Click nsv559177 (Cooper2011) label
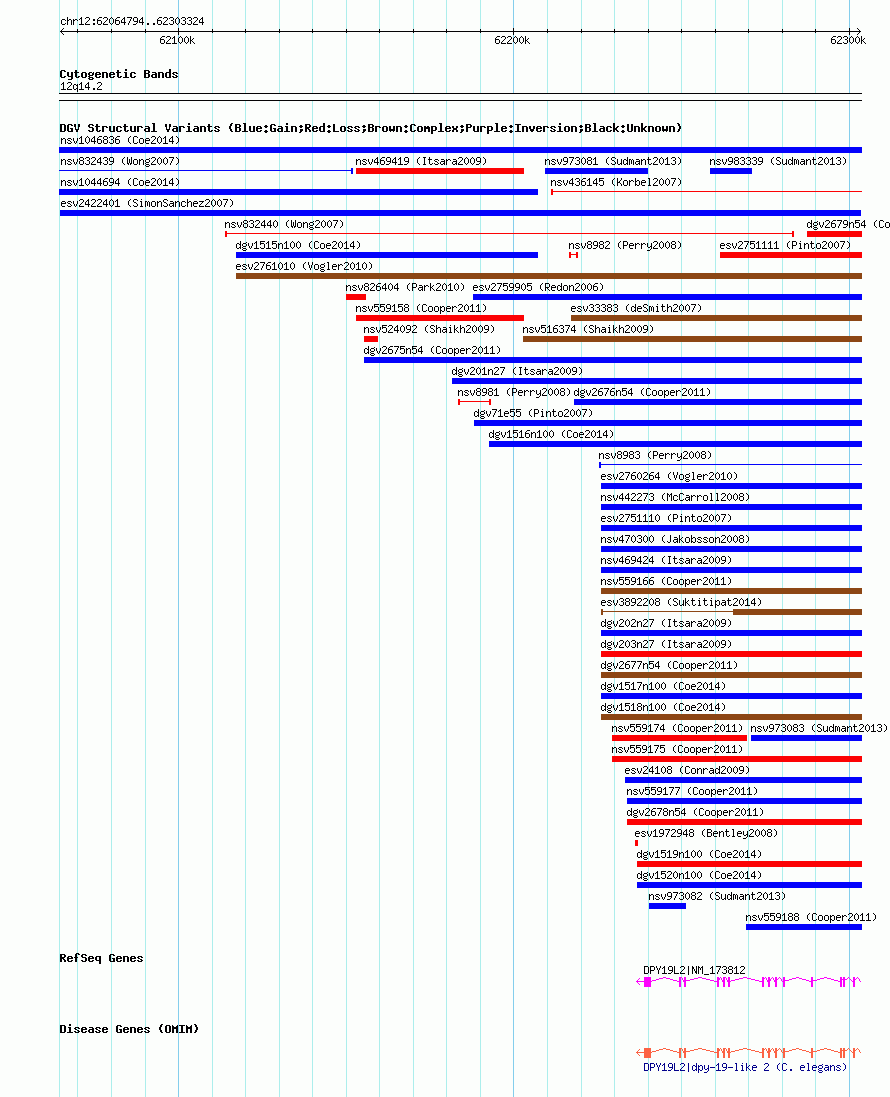This screenshot has width=890, height=1097. [x=692, y=791]
